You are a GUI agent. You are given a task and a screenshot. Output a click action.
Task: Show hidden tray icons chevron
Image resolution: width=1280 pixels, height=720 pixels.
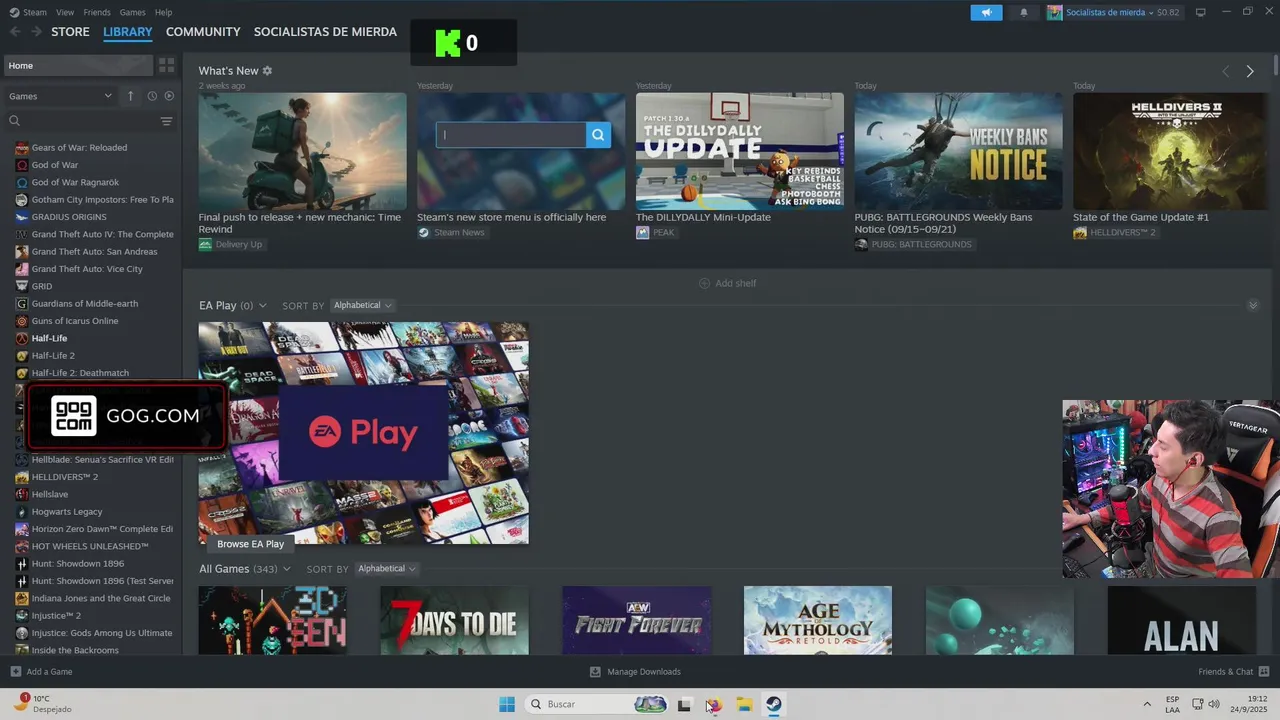[1147, 704]
